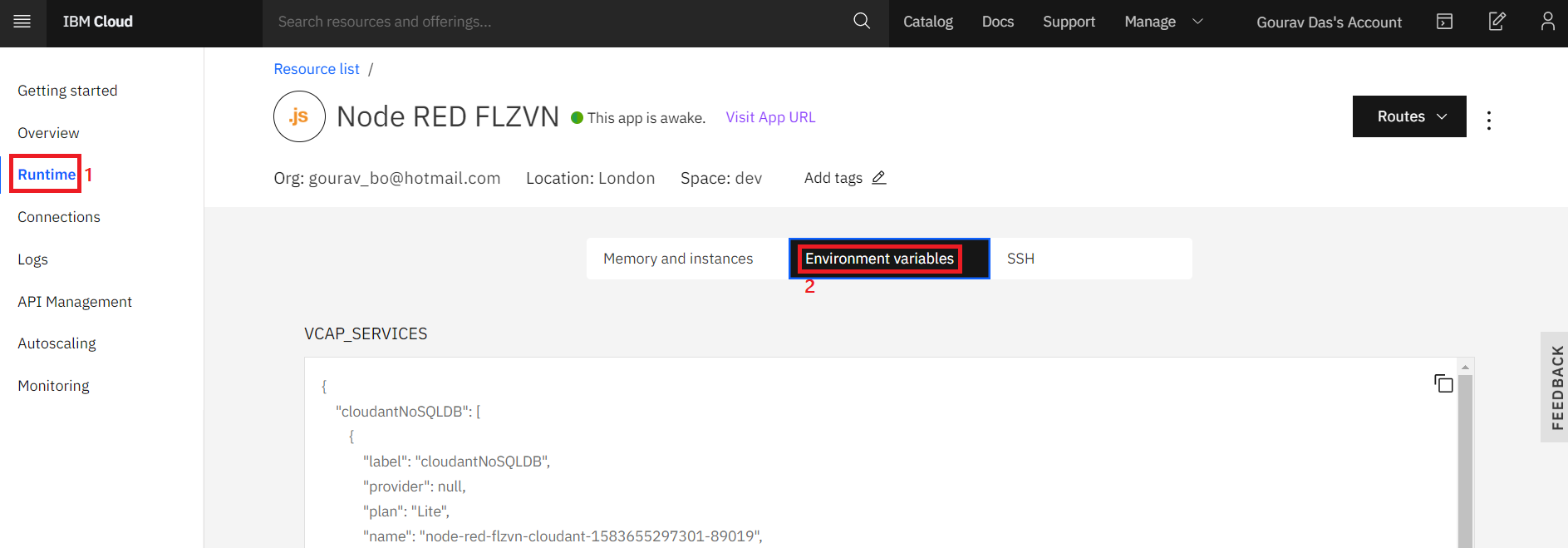Click the VCAP_SERVICES heading
The image size is (1568, 548).
366,333
